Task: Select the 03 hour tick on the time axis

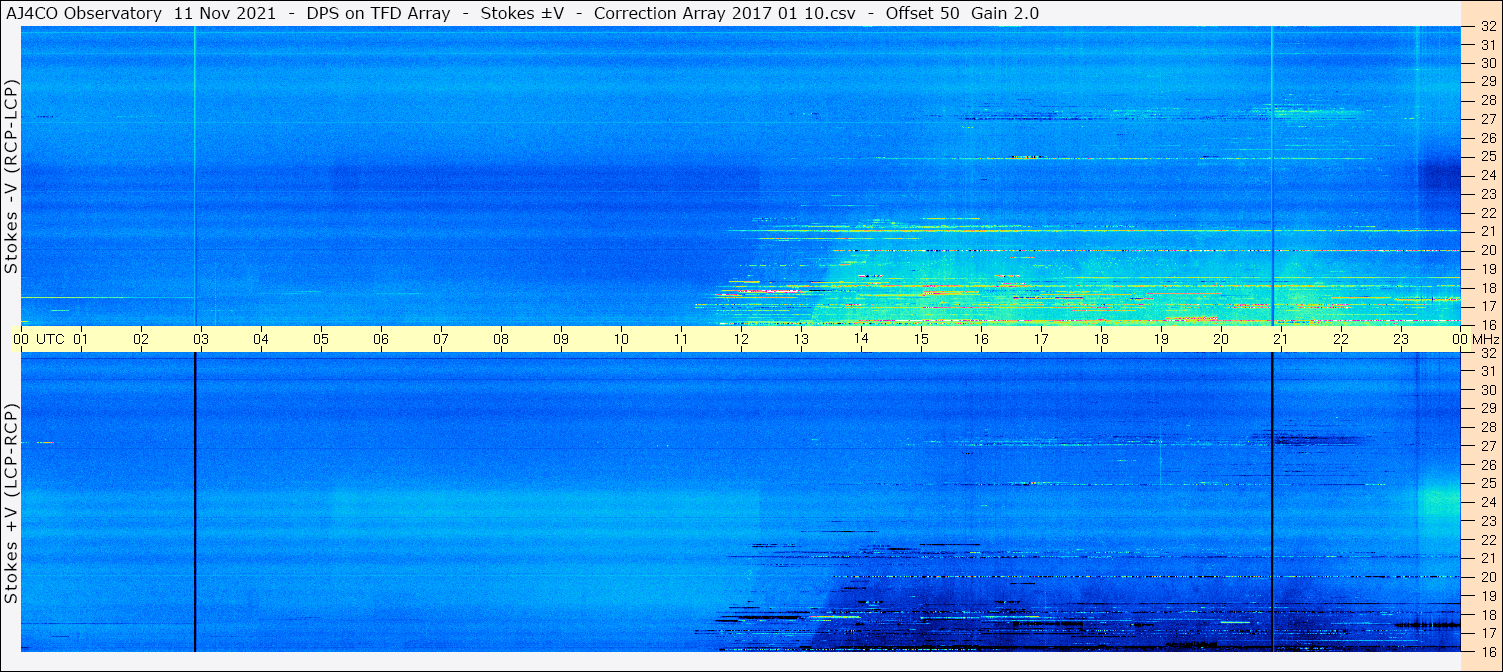Action: point(201,339)
